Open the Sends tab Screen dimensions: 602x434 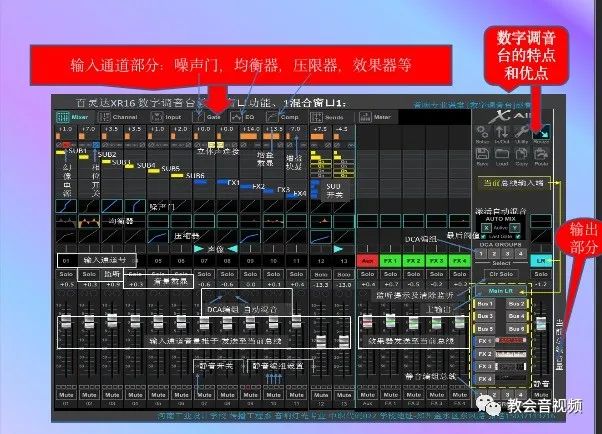pyautogui.click(x=327, y=117)
